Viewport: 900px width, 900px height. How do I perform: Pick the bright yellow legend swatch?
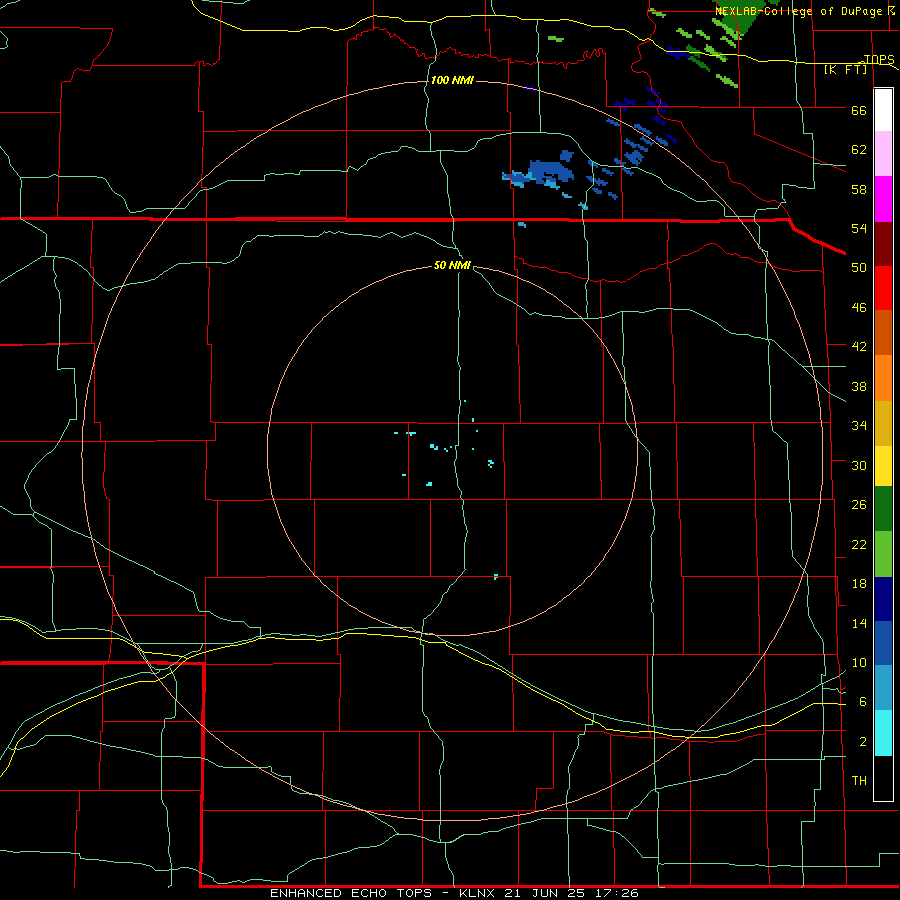coord(883,465)
